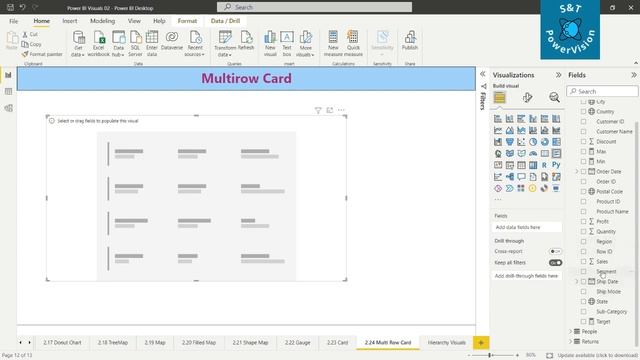Refresh the data

click(246, 41)
